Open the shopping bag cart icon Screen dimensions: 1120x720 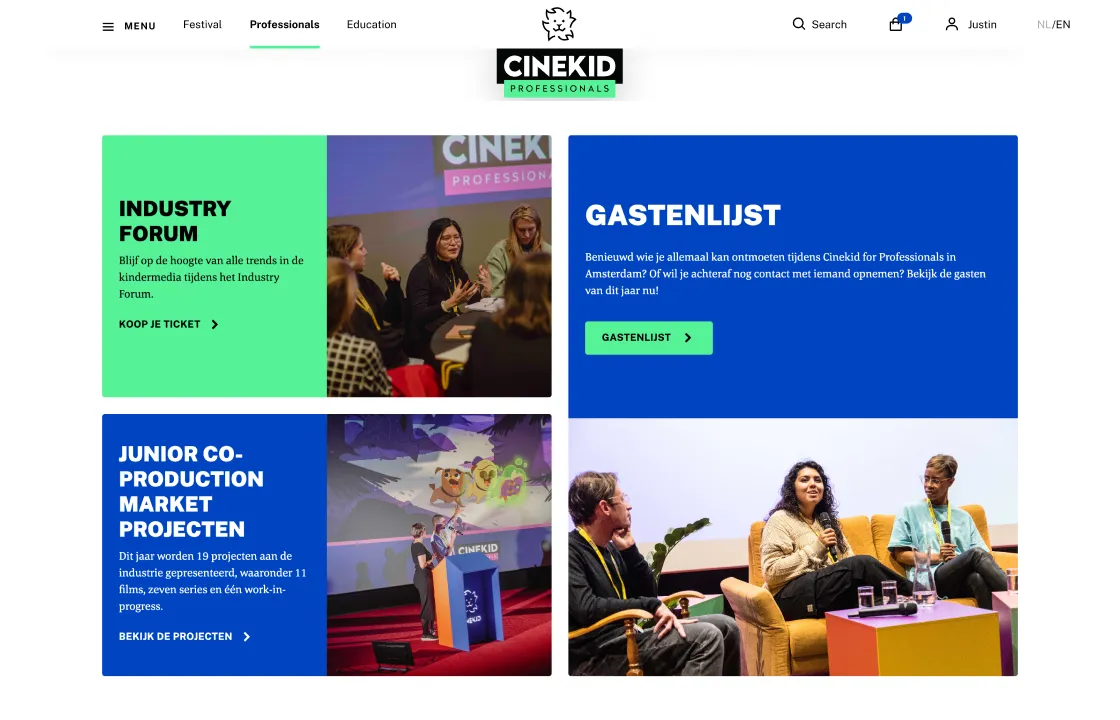tap(896, 25)
